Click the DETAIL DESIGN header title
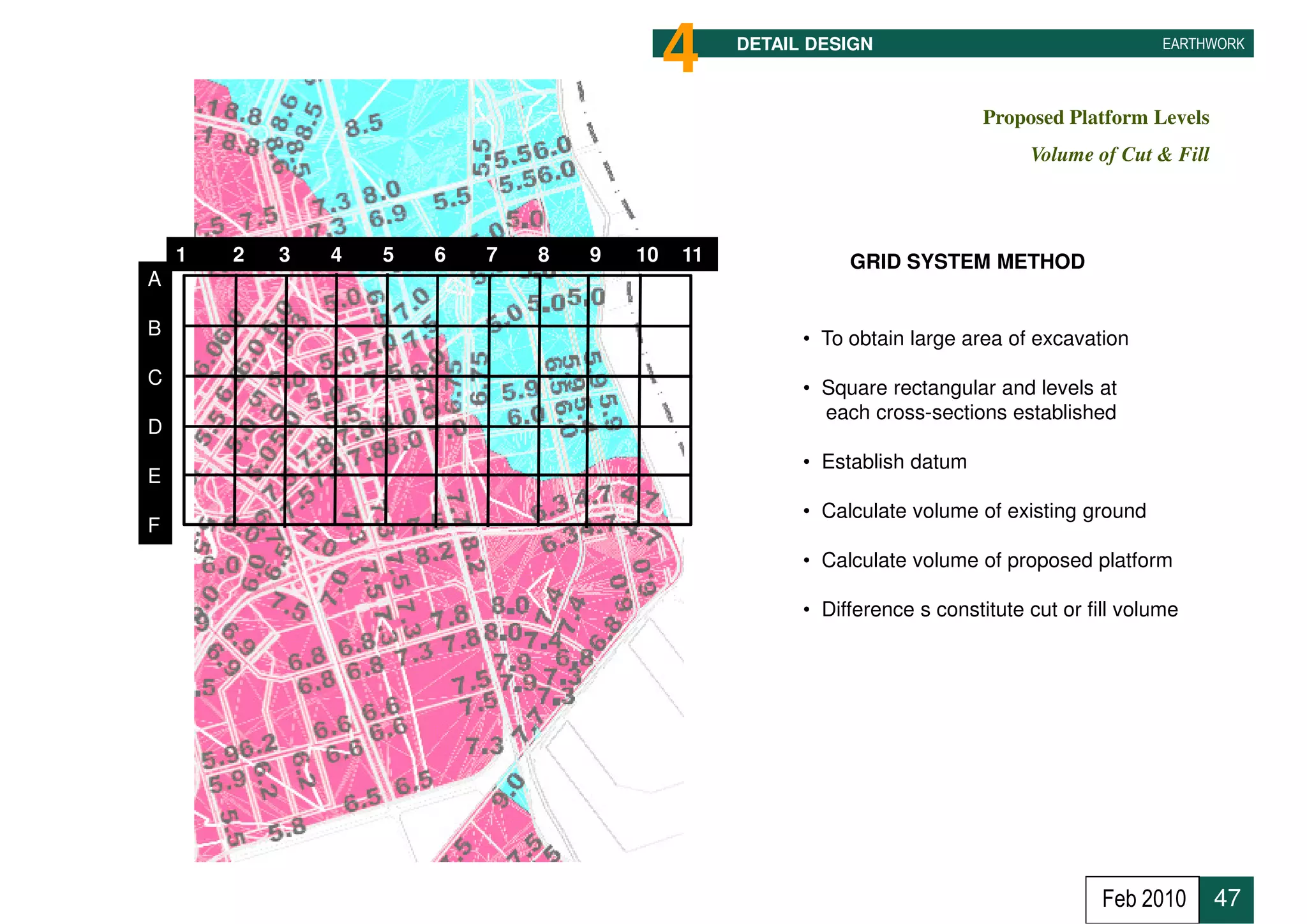 coord(804,44)
